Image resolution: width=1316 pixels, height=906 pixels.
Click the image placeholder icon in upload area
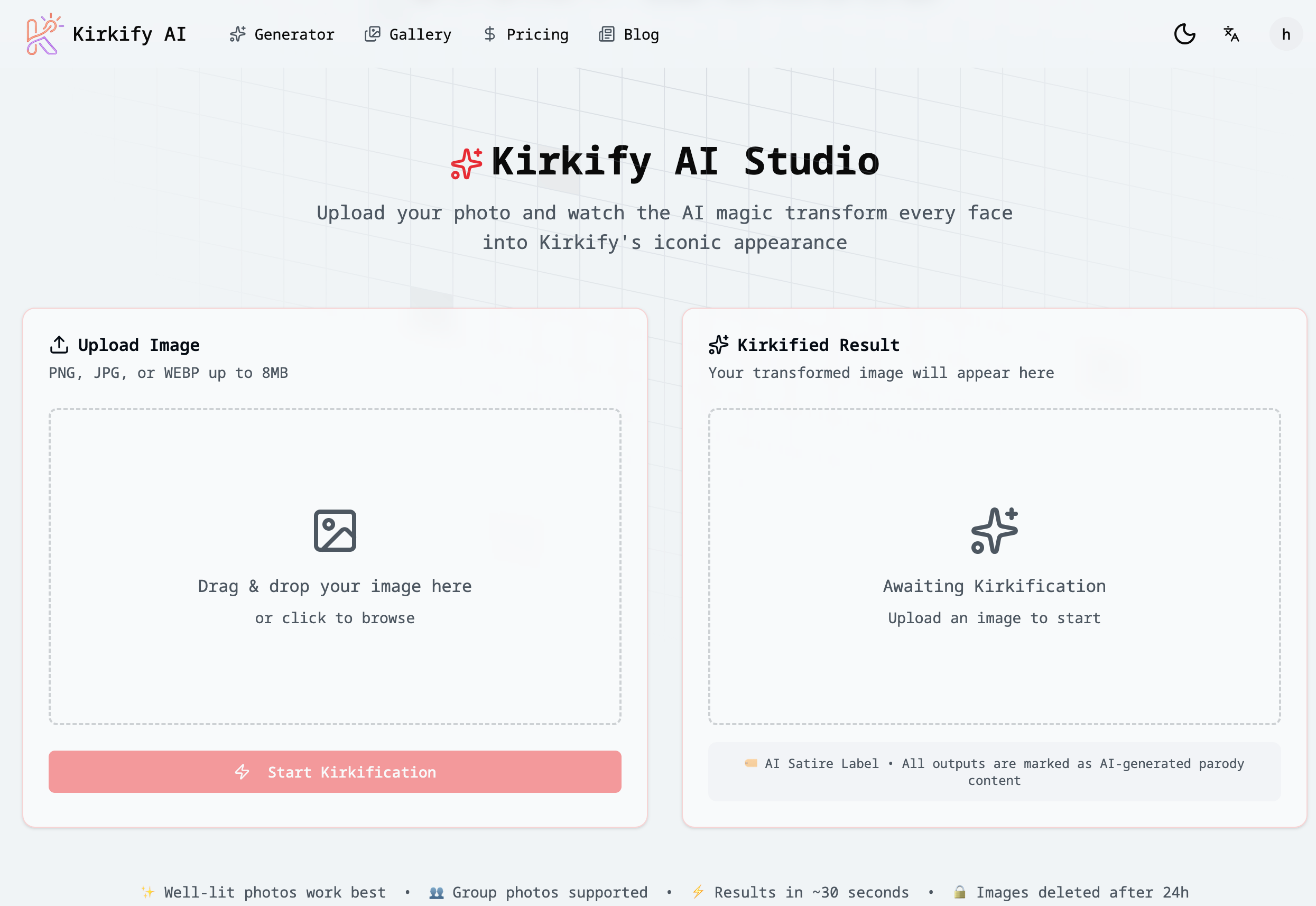click(335, 531)
